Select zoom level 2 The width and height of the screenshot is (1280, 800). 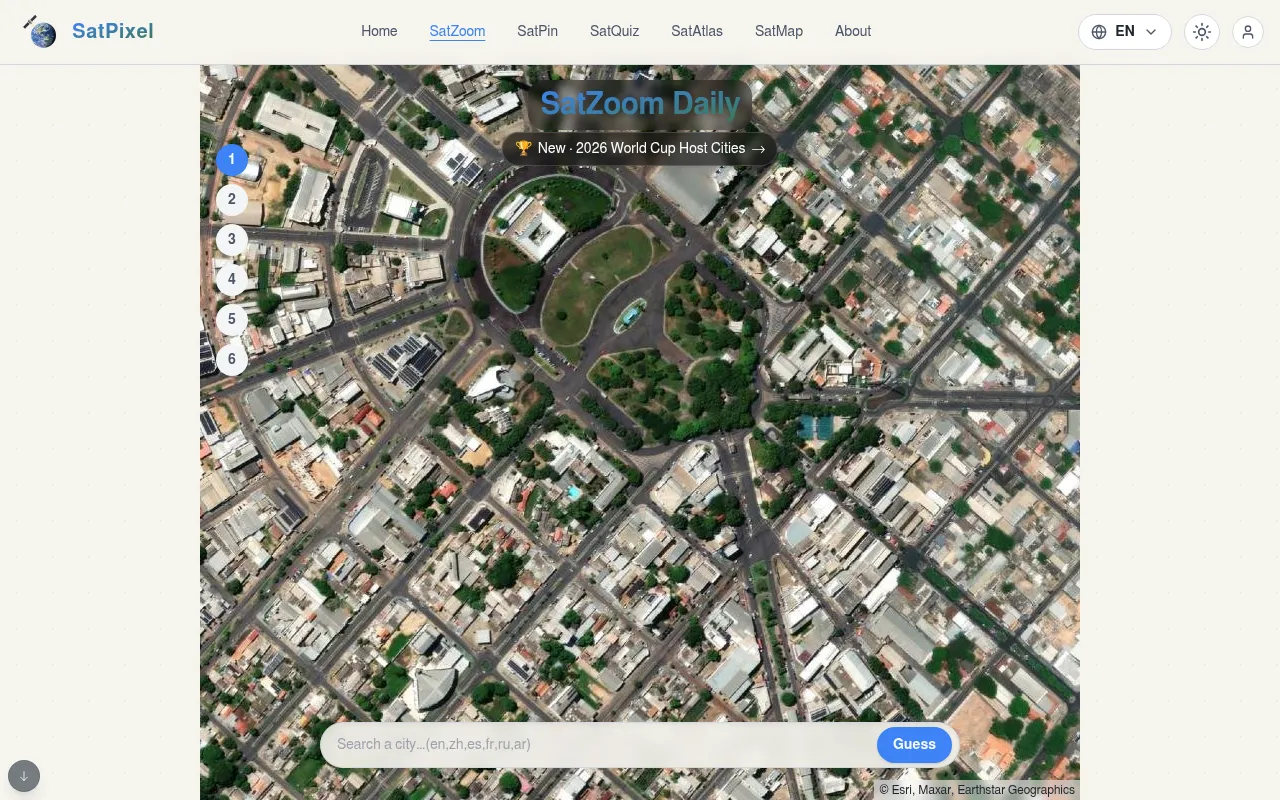click(232, 199)
